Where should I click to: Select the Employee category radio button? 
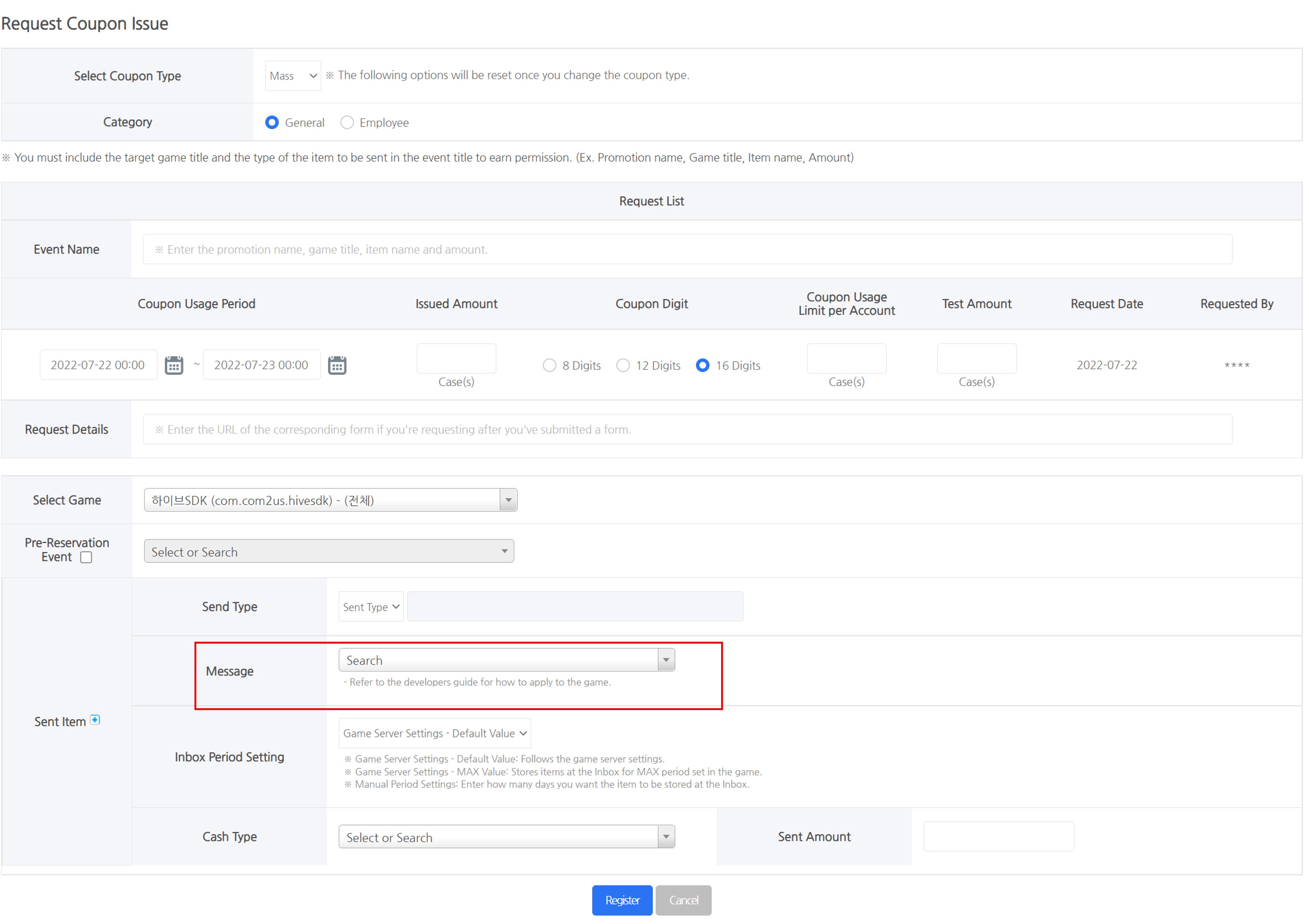point(347,122)
